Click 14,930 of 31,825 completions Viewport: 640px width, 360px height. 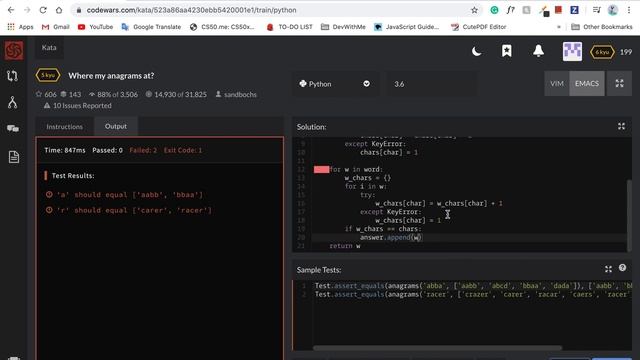click(x=176, y=94)
